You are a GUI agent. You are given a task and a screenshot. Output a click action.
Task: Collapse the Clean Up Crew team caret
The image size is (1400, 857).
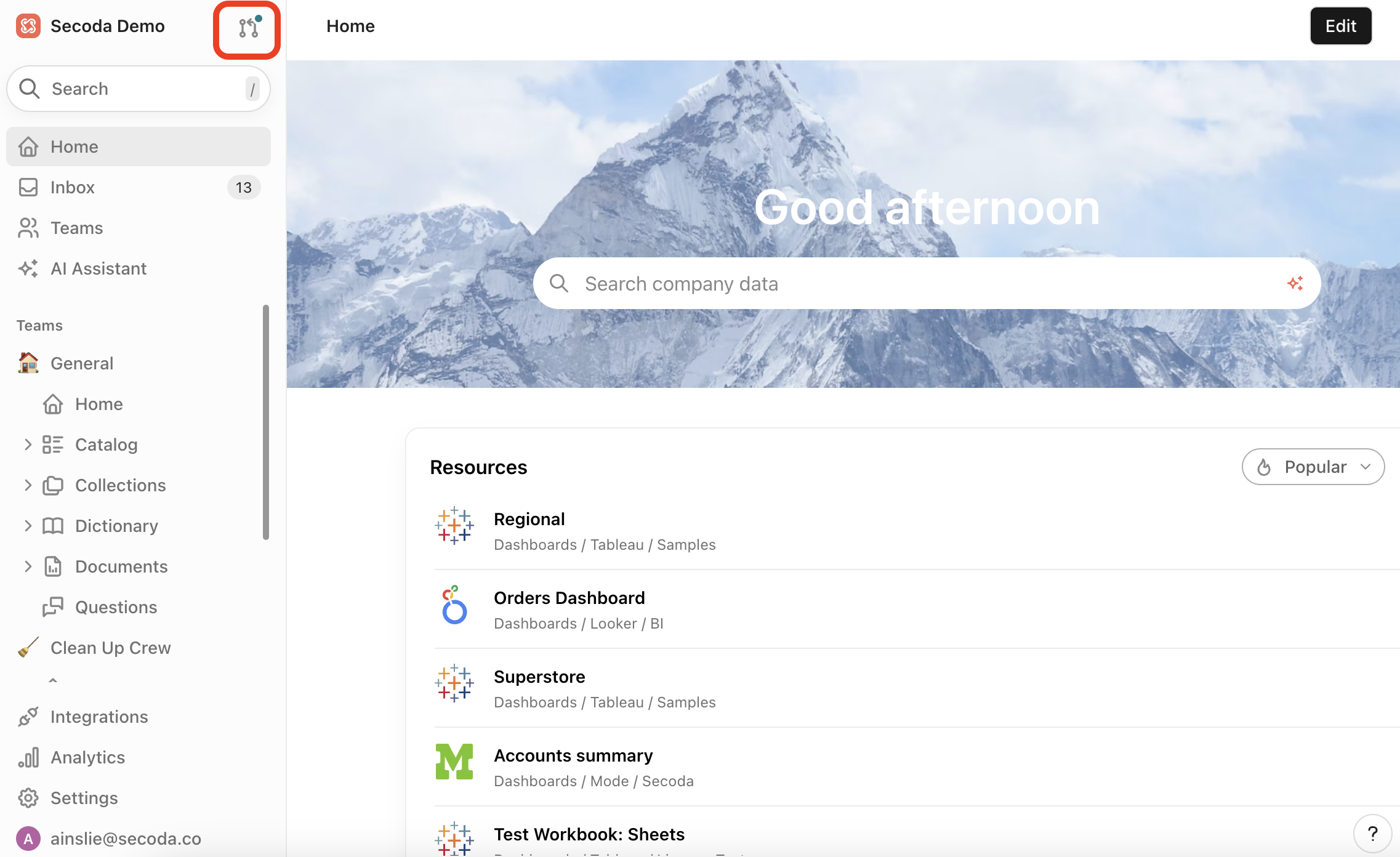53,680
